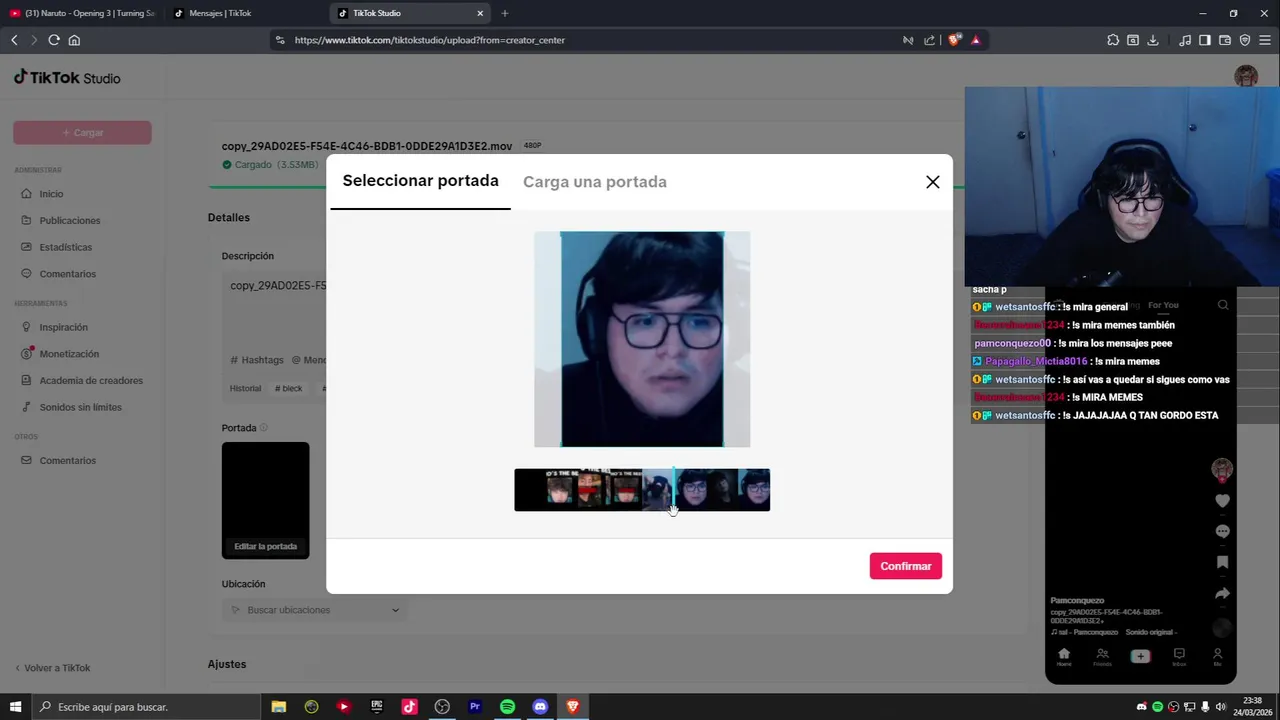1280x720 pixels.
Task: Open the Brave wallet icon
Action: pos(1225,40)
